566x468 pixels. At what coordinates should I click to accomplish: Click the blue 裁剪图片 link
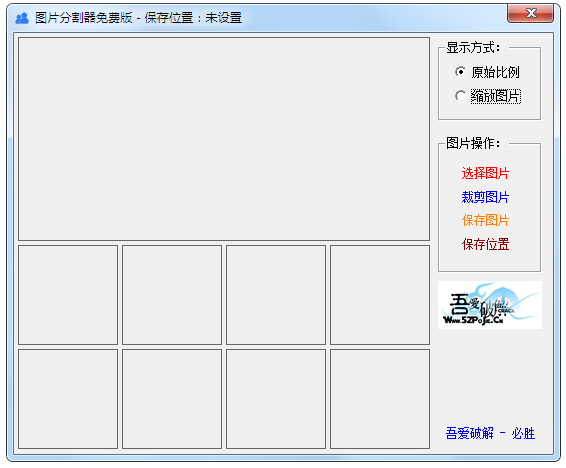point(485,197)
